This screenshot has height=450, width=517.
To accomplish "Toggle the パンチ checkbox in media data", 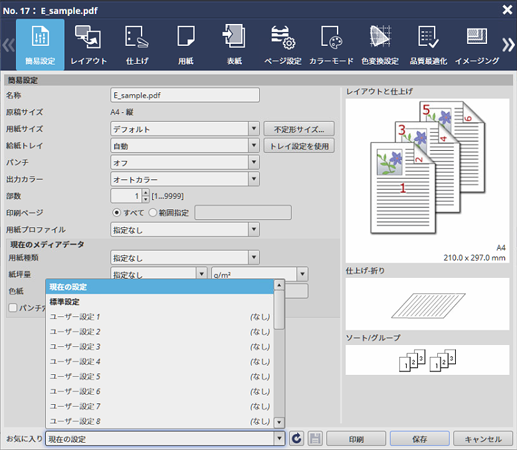I will coord(13,307).
